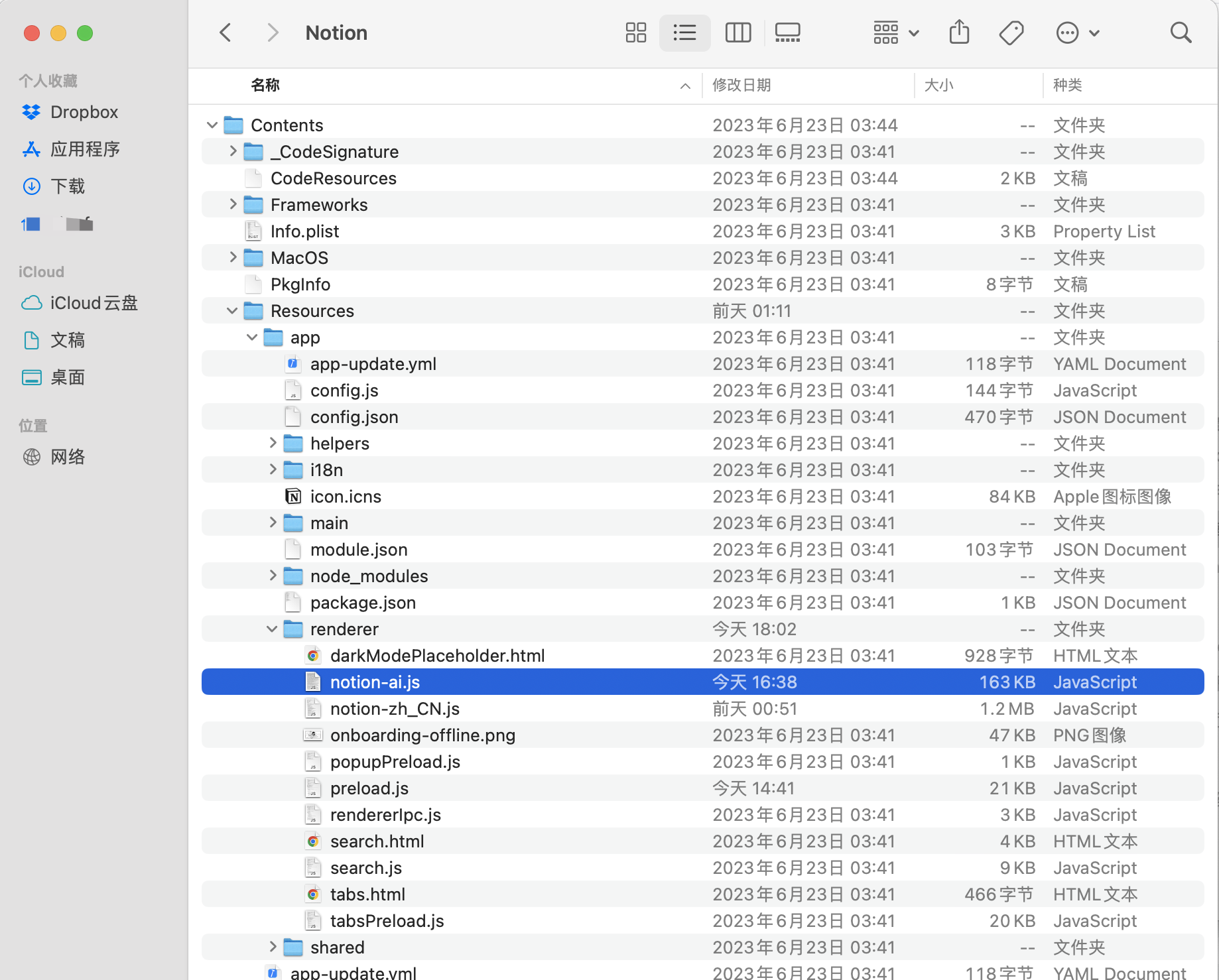This screenshot has height=980, width=1219.
Task: Select tabs.html Chrome icon
Action: click(x=312, y=894)
